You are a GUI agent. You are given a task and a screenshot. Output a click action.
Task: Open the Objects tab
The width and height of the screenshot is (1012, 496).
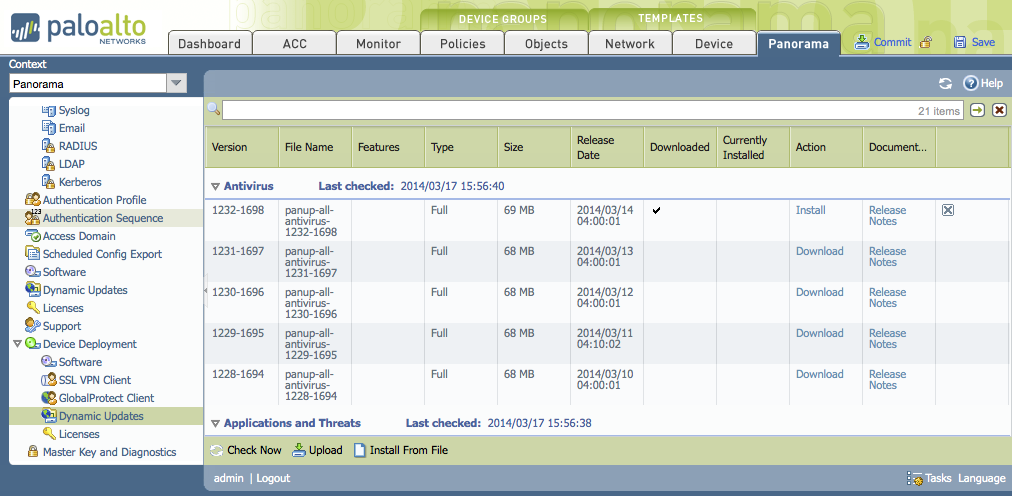click(x=546, y=43)
